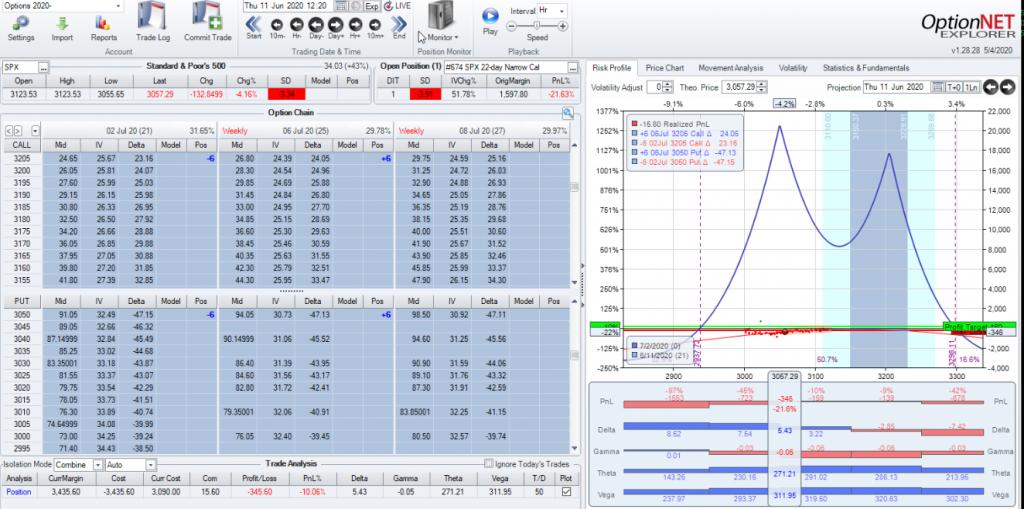The image size is (1024, 509).
Task: Open the Monitor dropdown menu
Action: tap(442, 37)
